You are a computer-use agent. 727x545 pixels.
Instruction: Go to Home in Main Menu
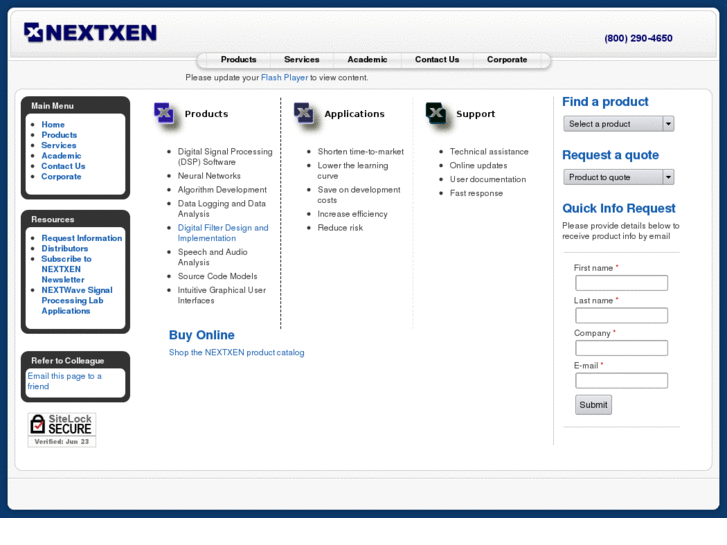point(53,124)
